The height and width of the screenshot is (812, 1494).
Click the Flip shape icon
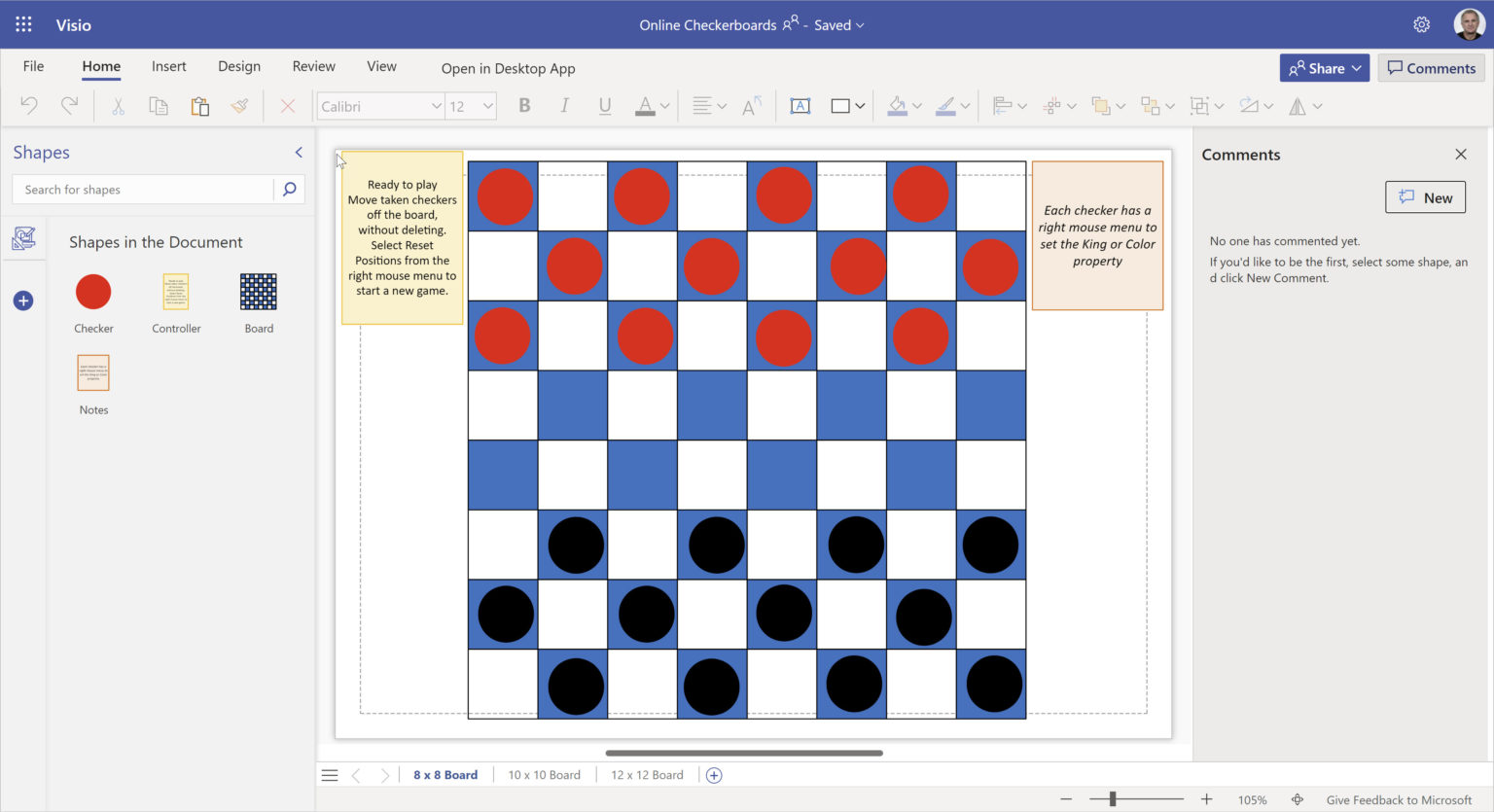(x=1297, y=105)
